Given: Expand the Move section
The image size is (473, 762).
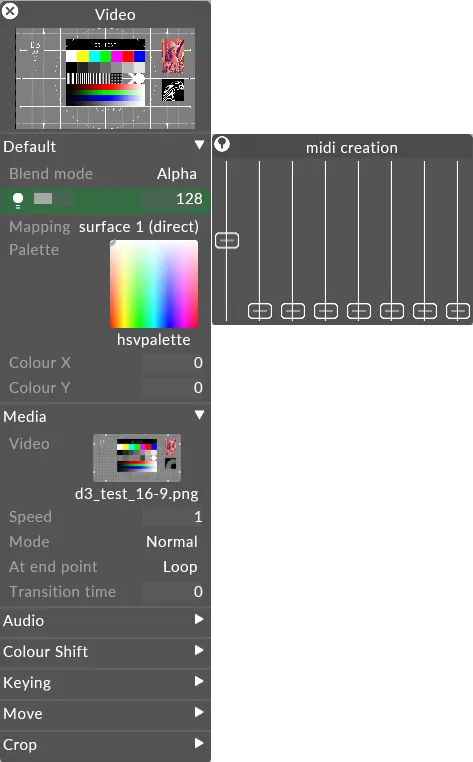Looking at the screenshot, I should coord(199,712).
